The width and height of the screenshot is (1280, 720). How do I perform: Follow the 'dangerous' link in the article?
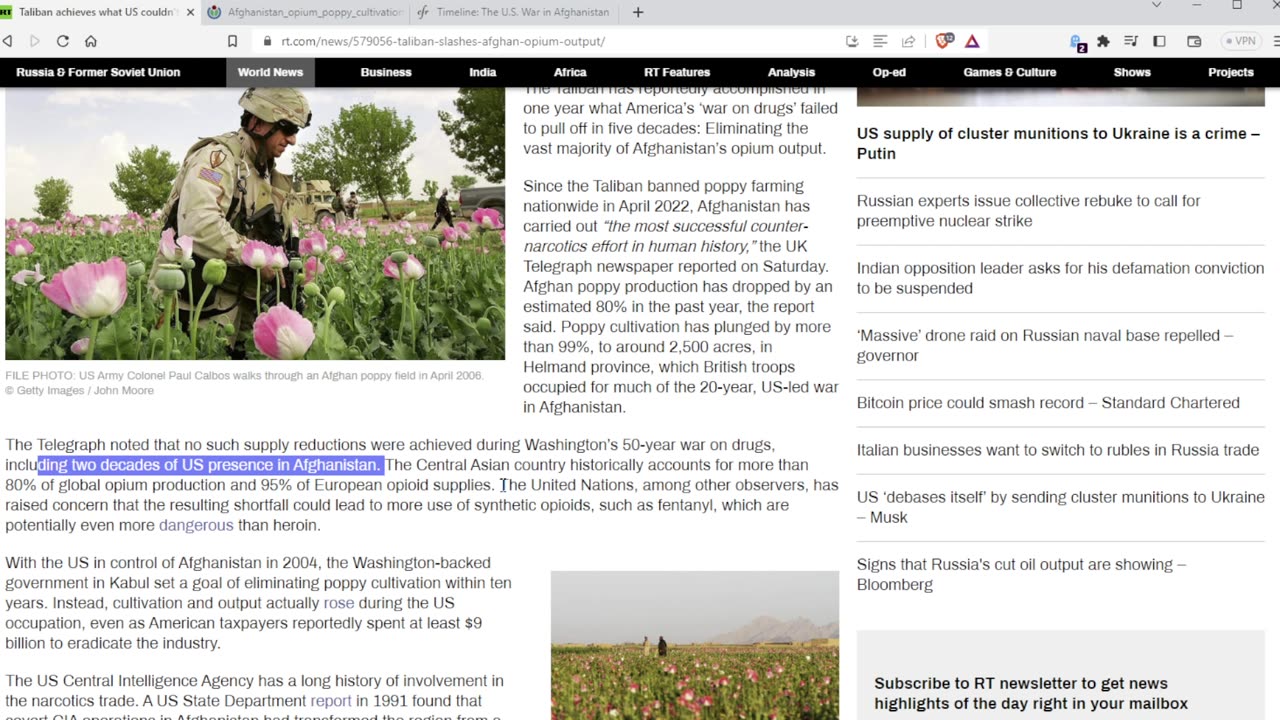coord(196,525)
